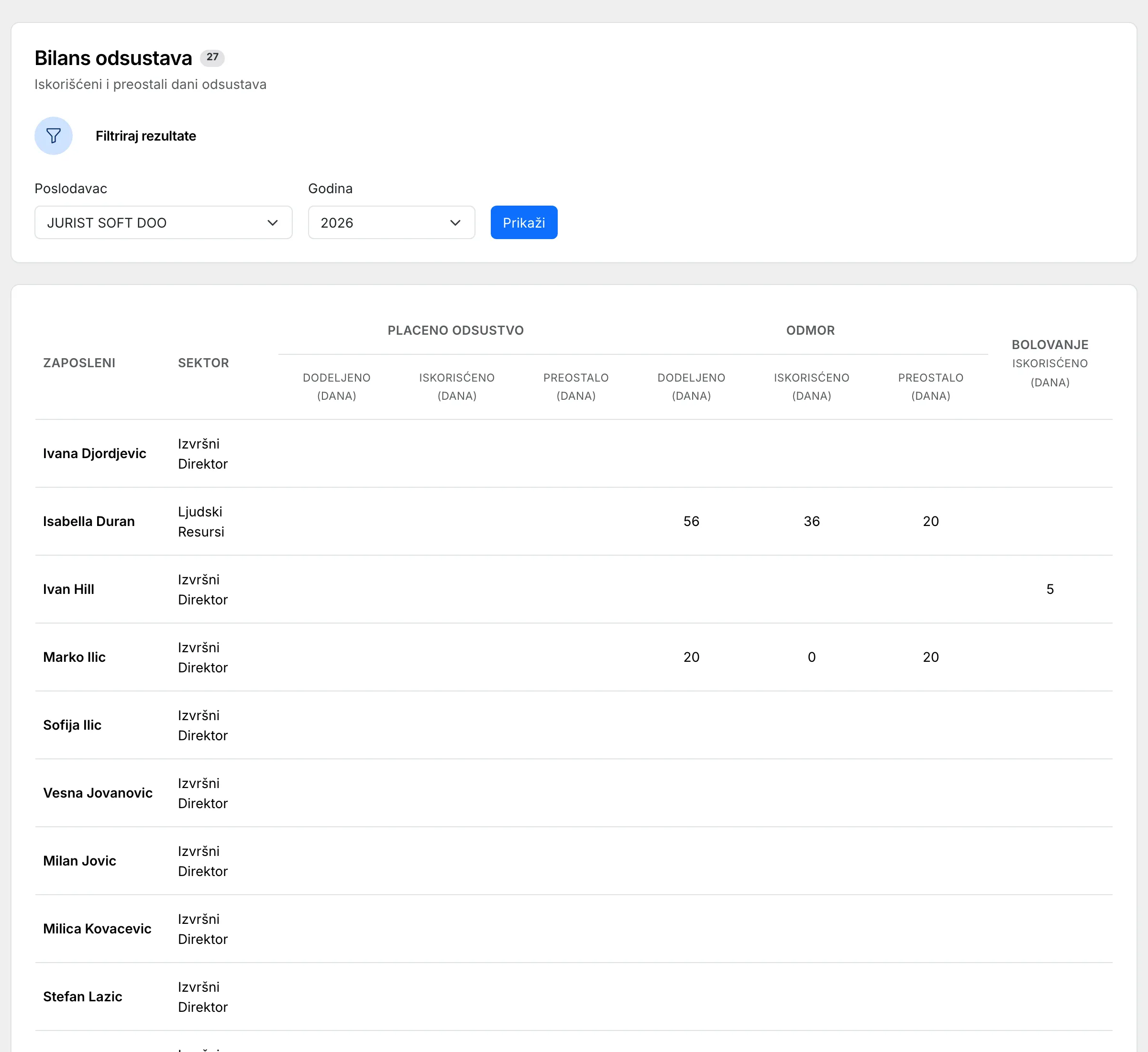The image size is (1148, 1052).
Task: Select employee Isabella Duran
Action: pyautogui.click(x=89, y=521)
